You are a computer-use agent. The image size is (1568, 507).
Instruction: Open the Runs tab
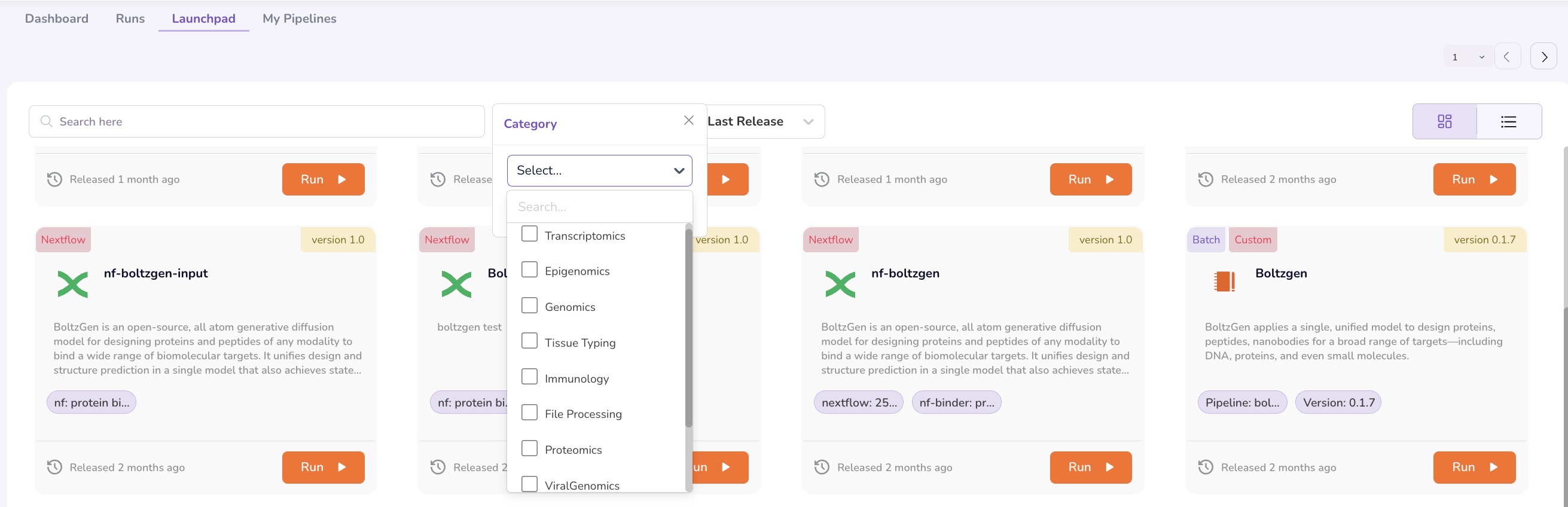130,19
